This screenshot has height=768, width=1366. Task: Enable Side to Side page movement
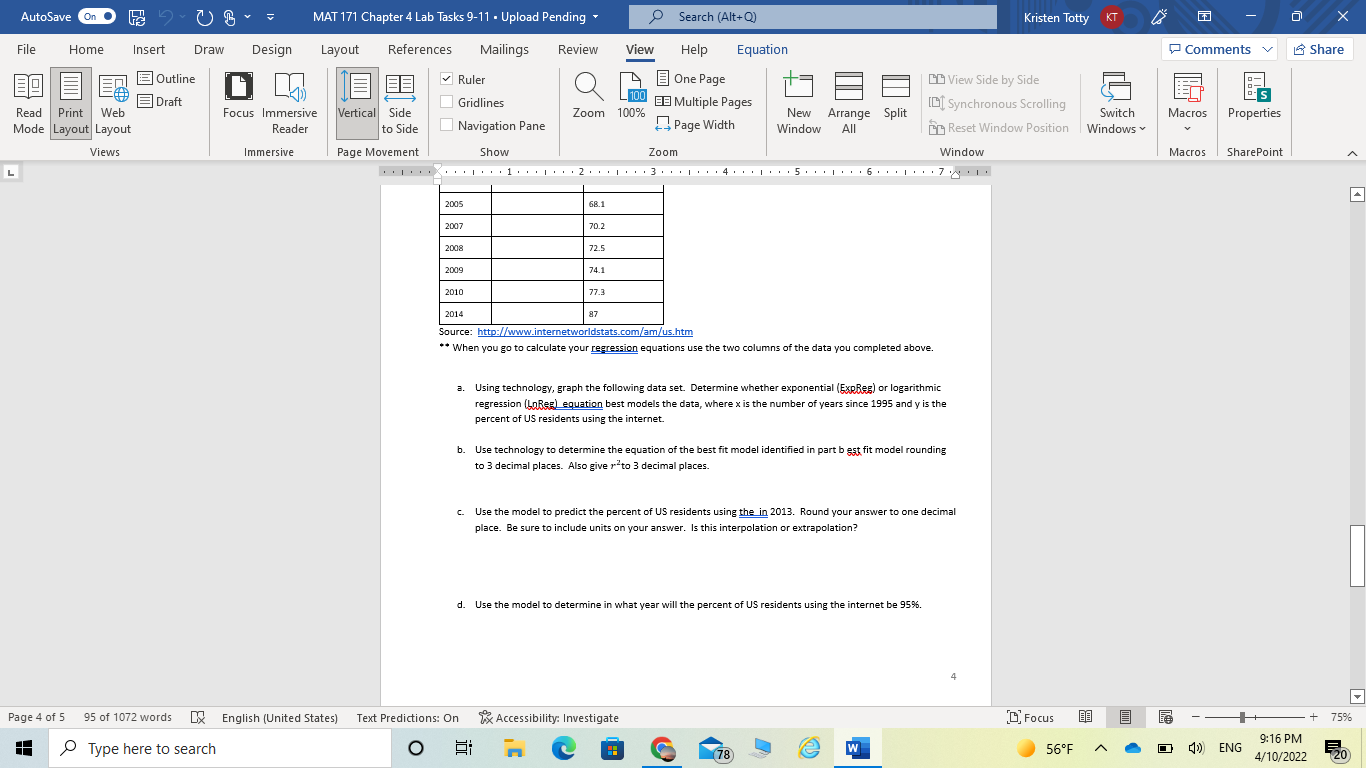point(399,102)
